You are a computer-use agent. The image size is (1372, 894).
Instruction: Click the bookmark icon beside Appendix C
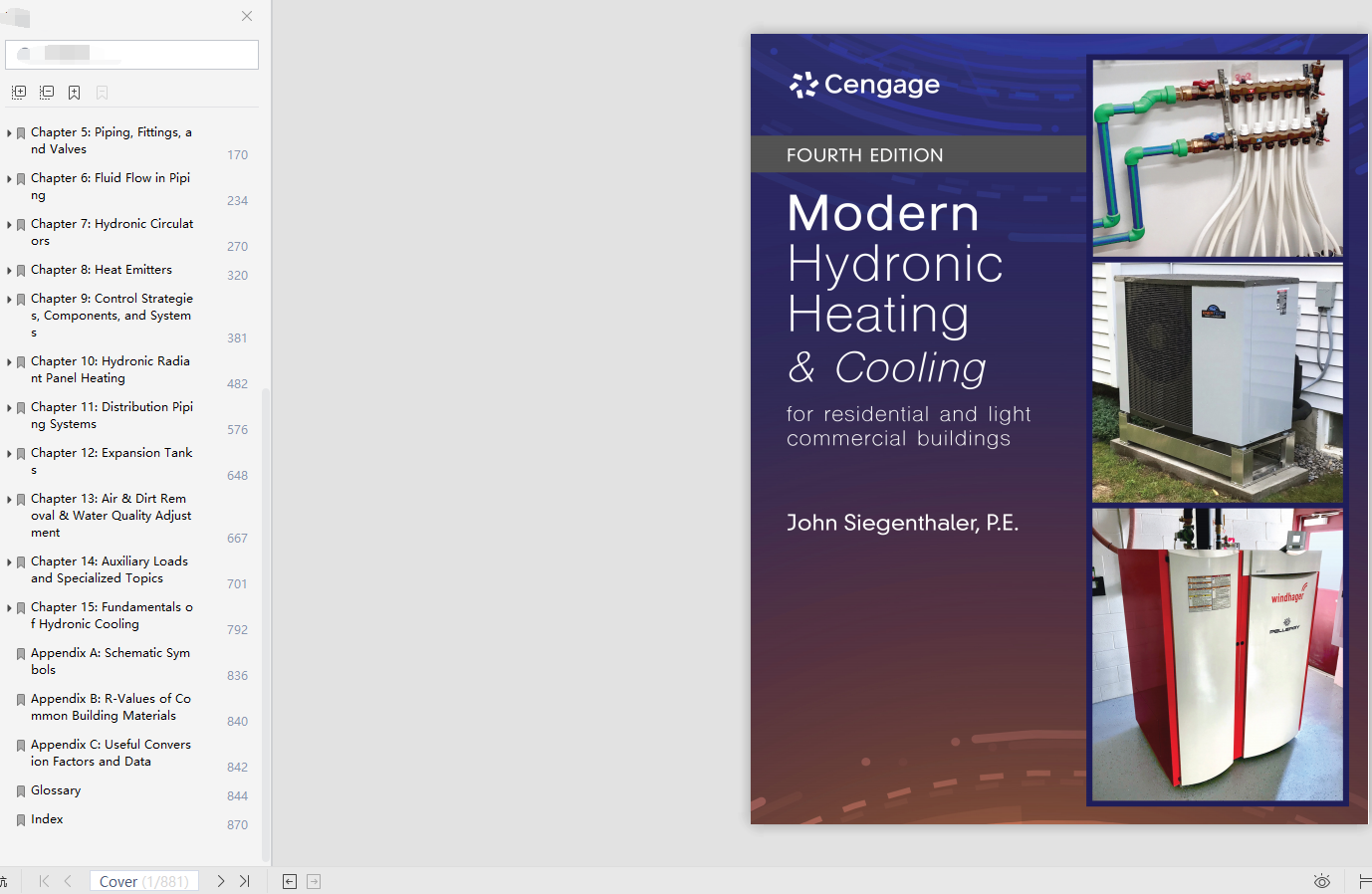[x=21, y=746]
